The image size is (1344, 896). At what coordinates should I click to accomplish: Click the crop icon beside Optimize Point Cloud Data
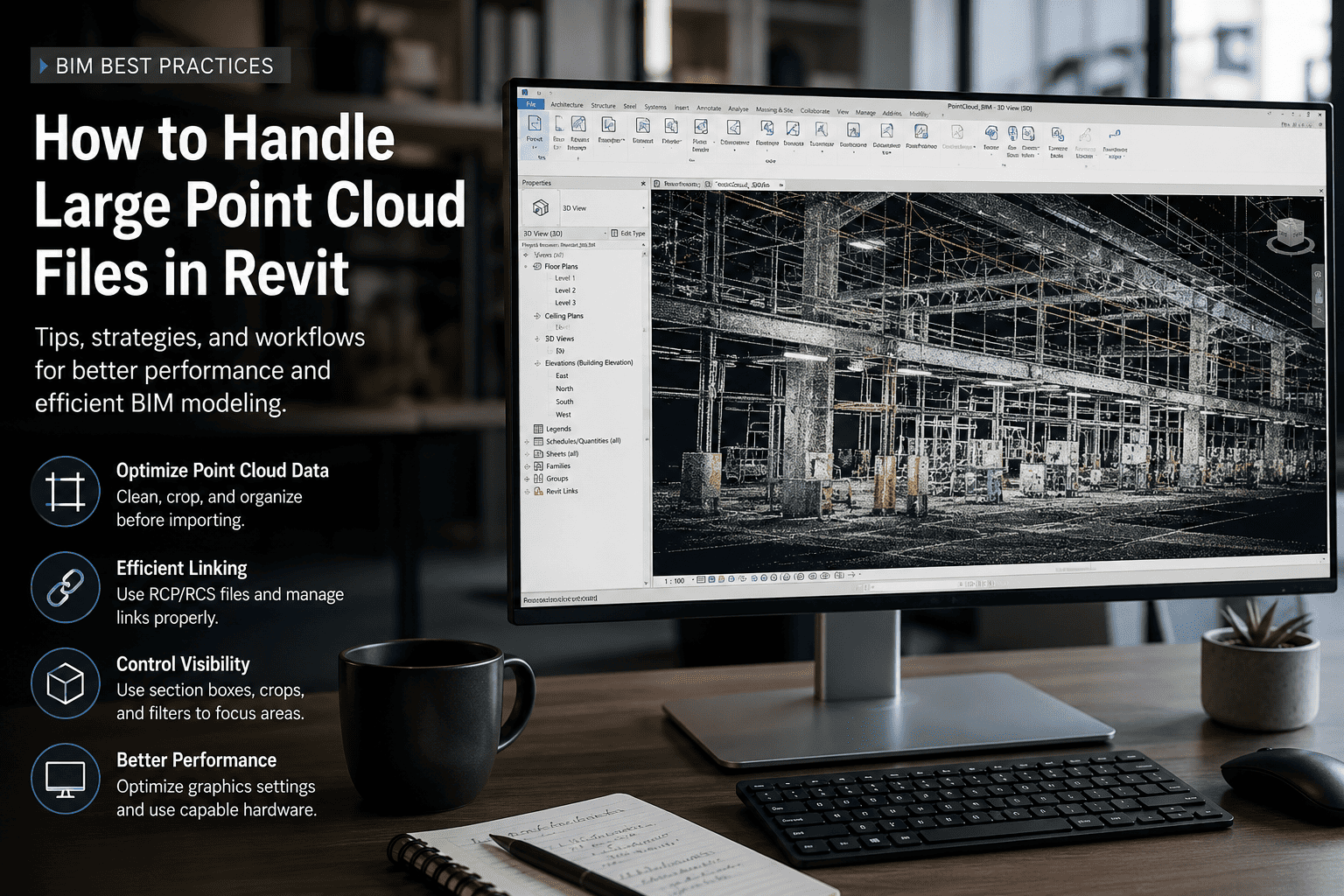click(66, 492)
